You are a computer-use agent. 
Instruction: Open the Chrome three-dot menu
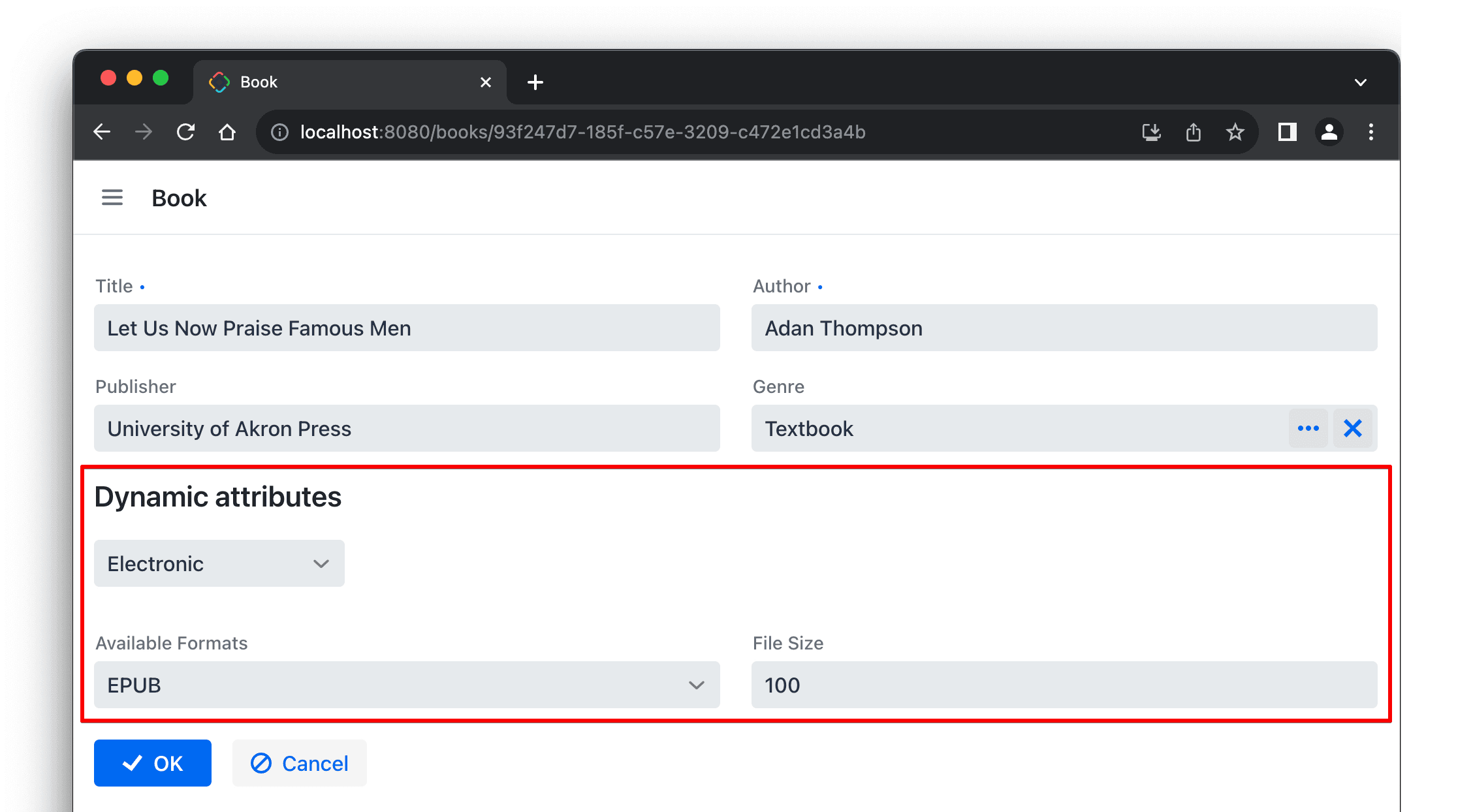tap(1370, 133)
